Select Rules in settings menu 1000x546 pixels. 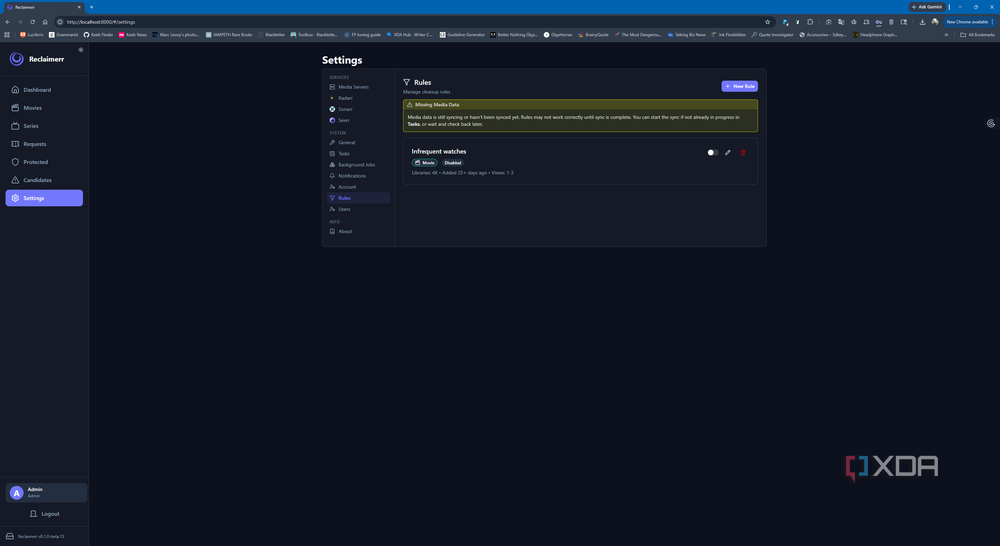pyautogui.click(x=358, y=198)
